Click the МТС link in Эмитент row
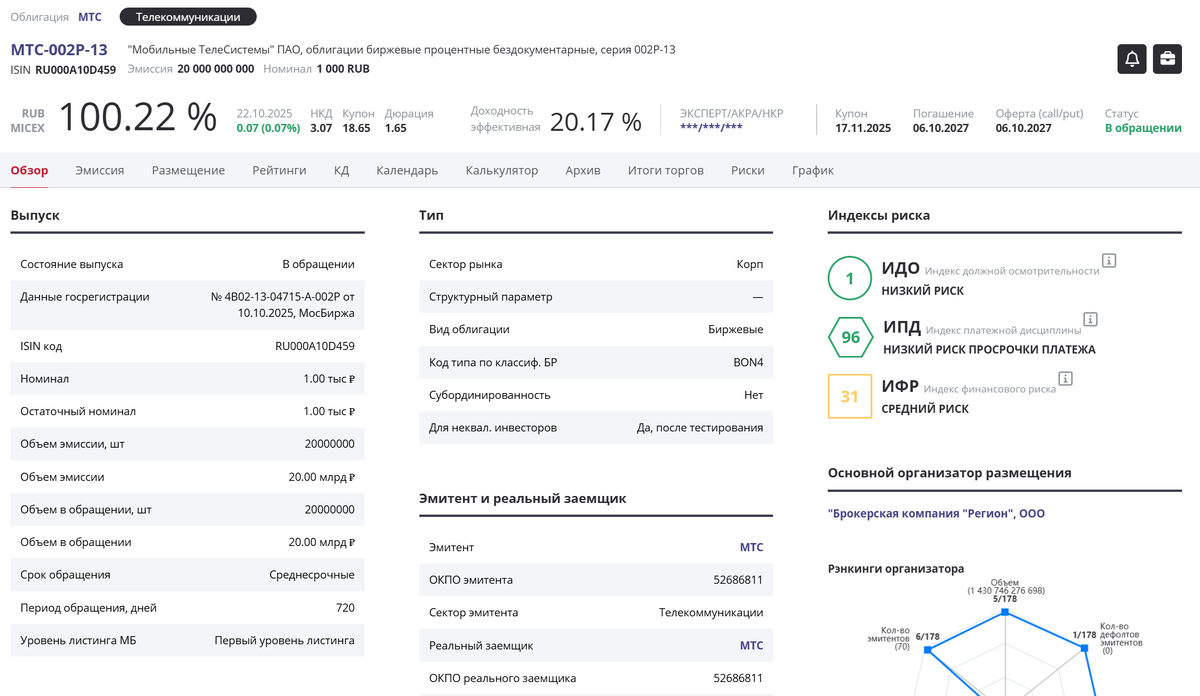 pos(751,547)
